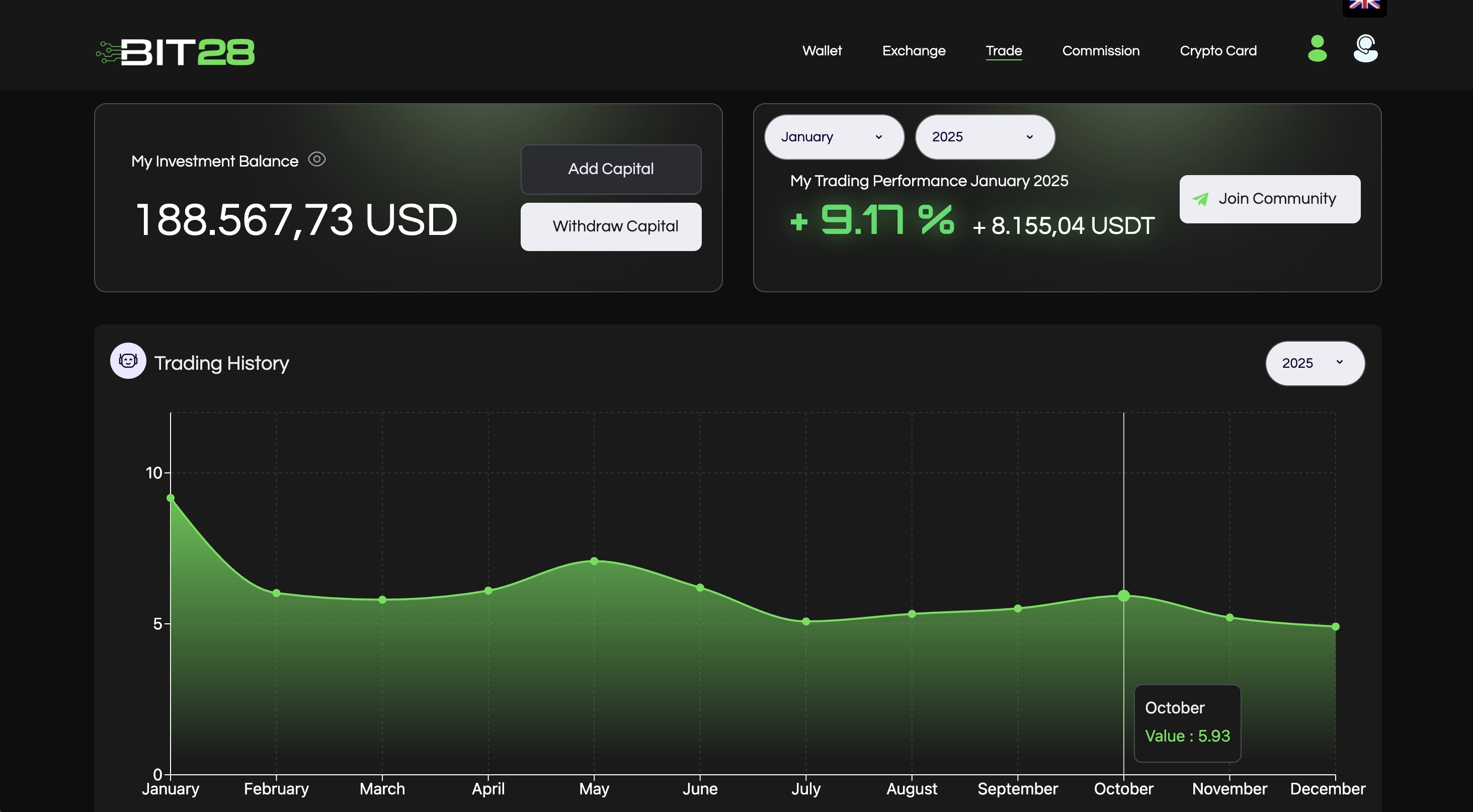This screenshot has height=812, width=1473.
Task: Switch to the Wallet section
Action: pyautogui.click(x=822, y=51)
